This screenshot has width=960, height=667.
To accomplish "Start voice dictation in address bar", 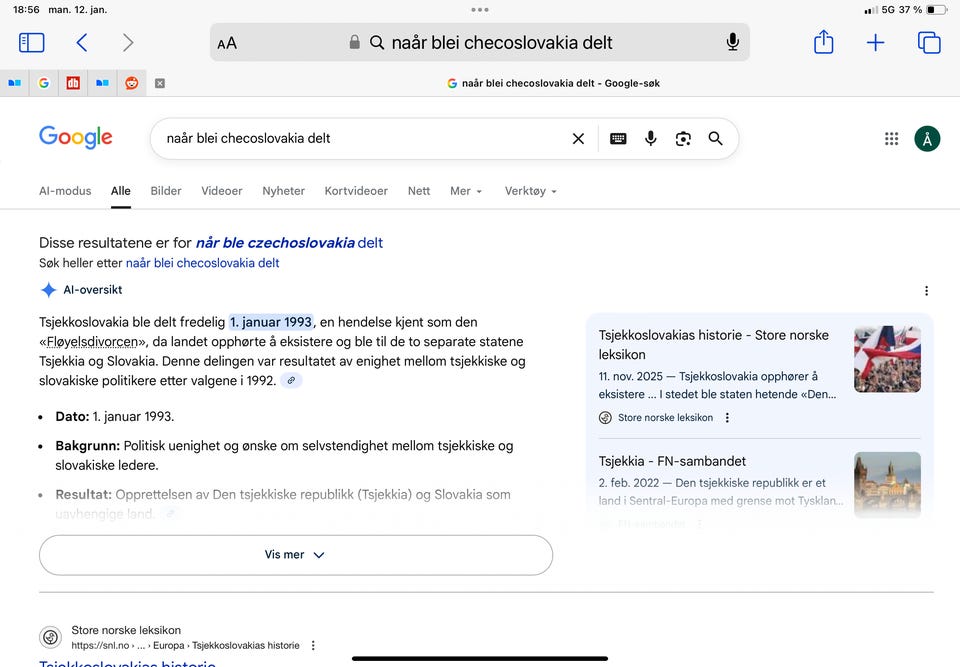I will (733, 42).
